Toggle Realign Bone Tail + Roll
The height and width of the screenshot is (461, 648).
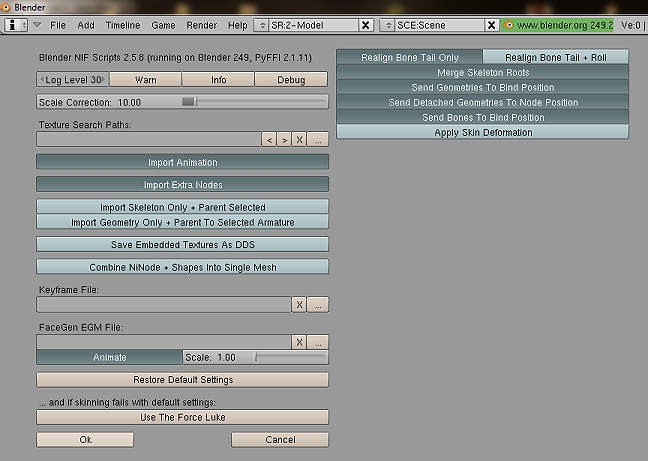(x=556, y=57)
